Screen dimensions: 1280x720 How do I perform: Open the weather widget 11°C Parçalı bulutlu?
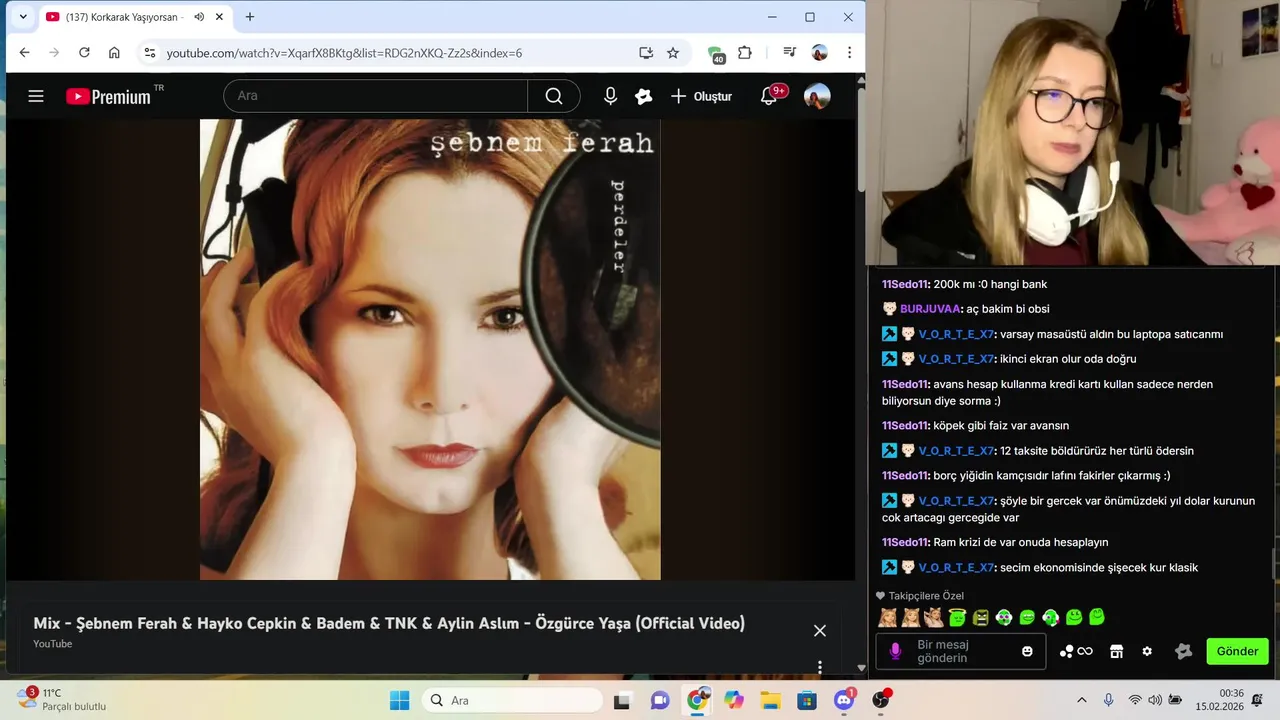click(x=62, y=699)
